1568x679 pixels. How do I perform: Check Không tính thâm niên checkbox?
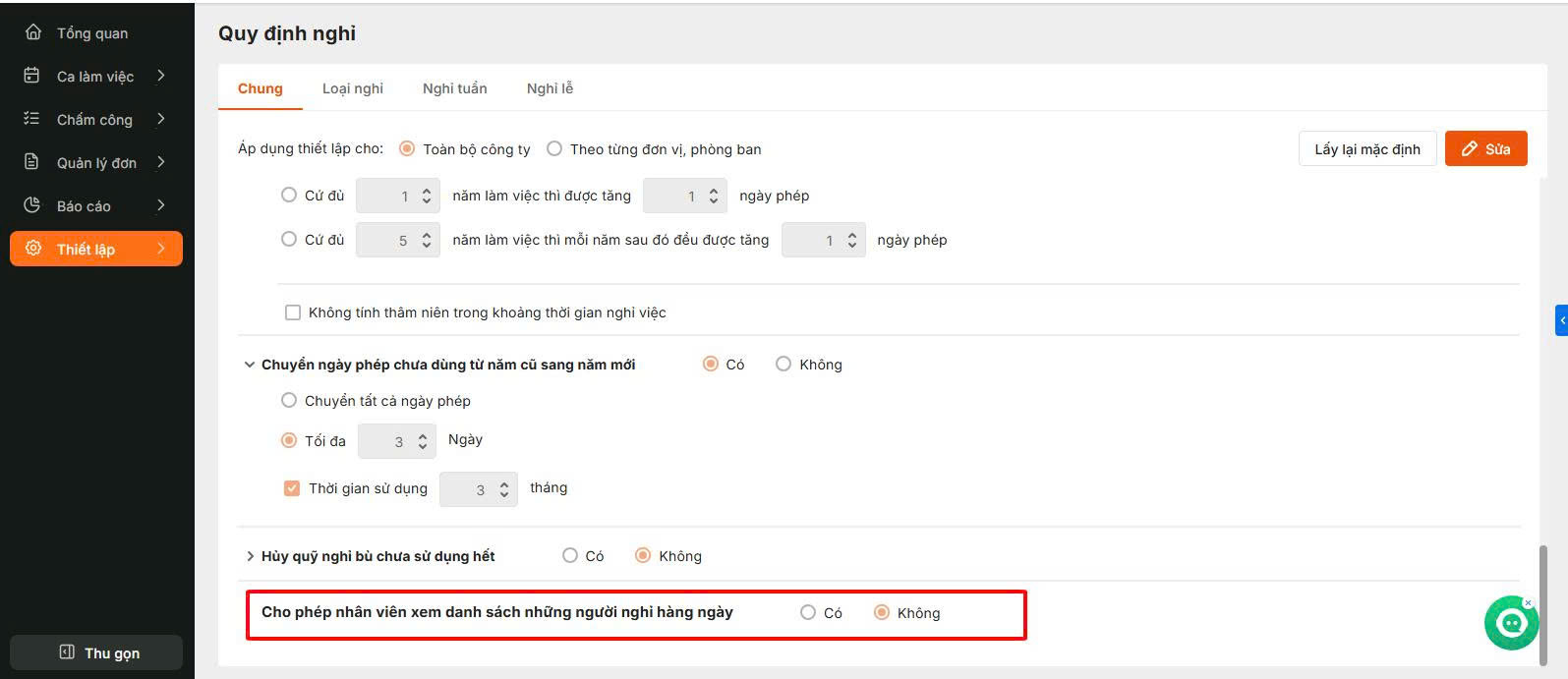click(x=293, y=312)
